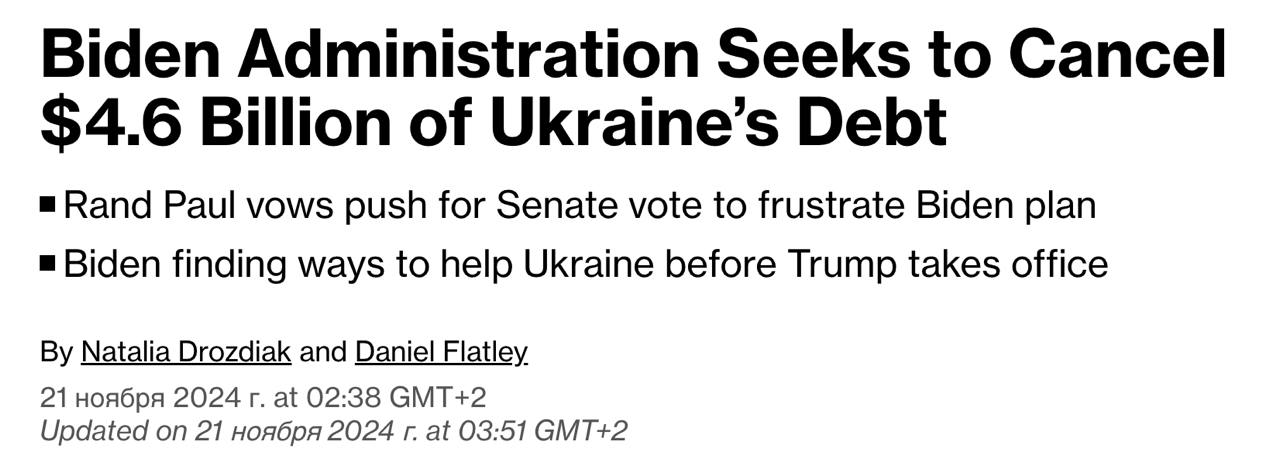Click the word "and" between author names
This screenshot has height=470, width=1280.
323,352
